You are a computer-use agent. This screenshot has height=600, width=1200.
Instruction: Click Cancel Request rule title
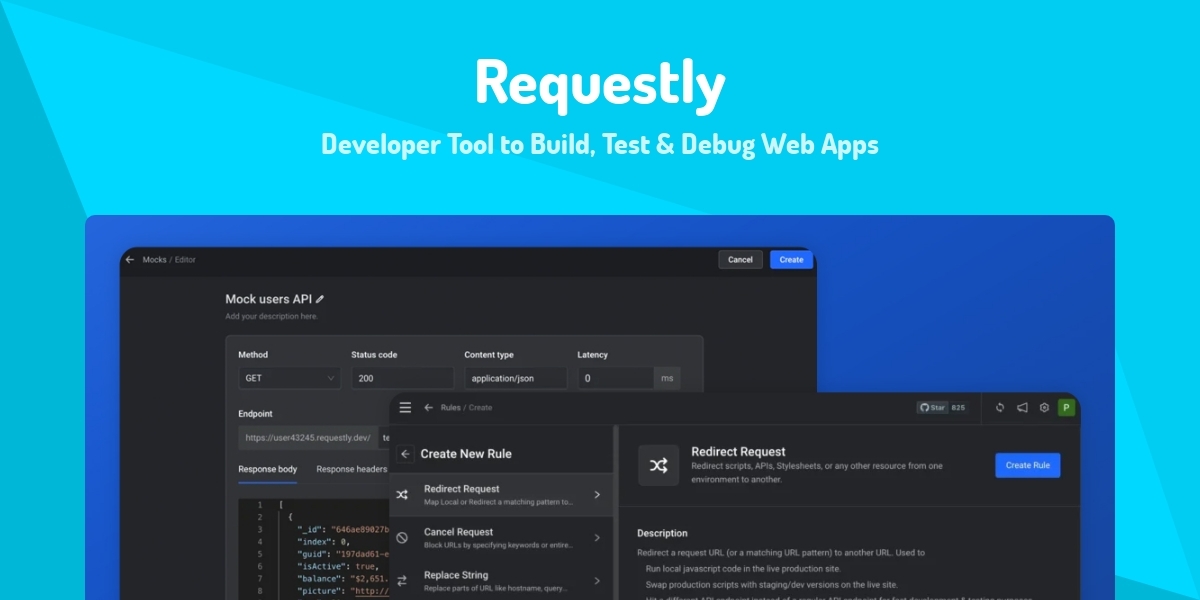click(x=458, y=532)
